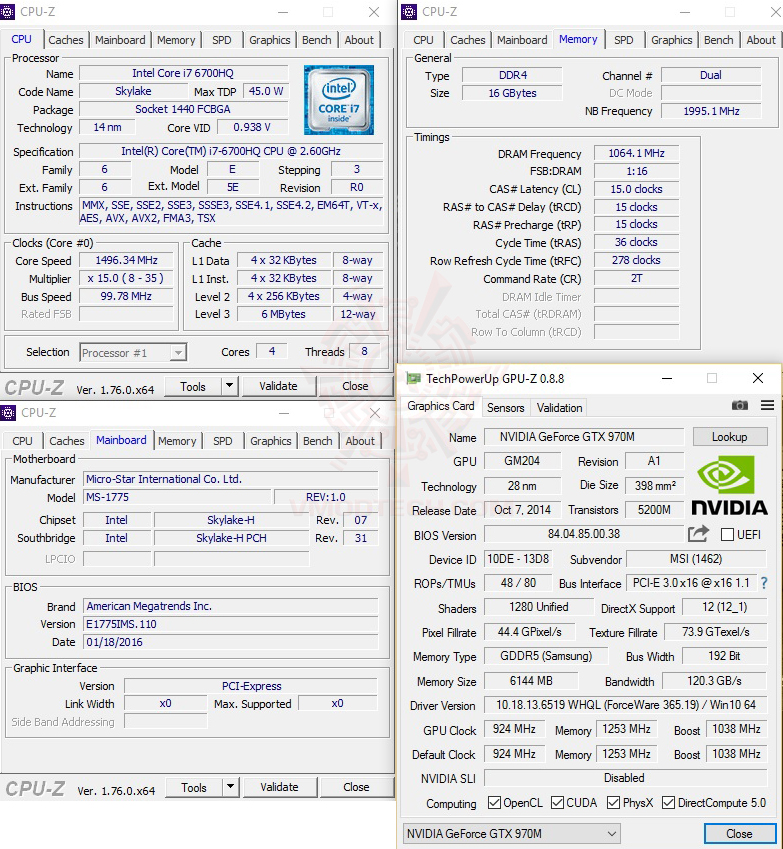The width and height of the screenshot is (783, 849).
Task: Click BIOS version E1775IMS.110
Action: (x=231, y=624)
